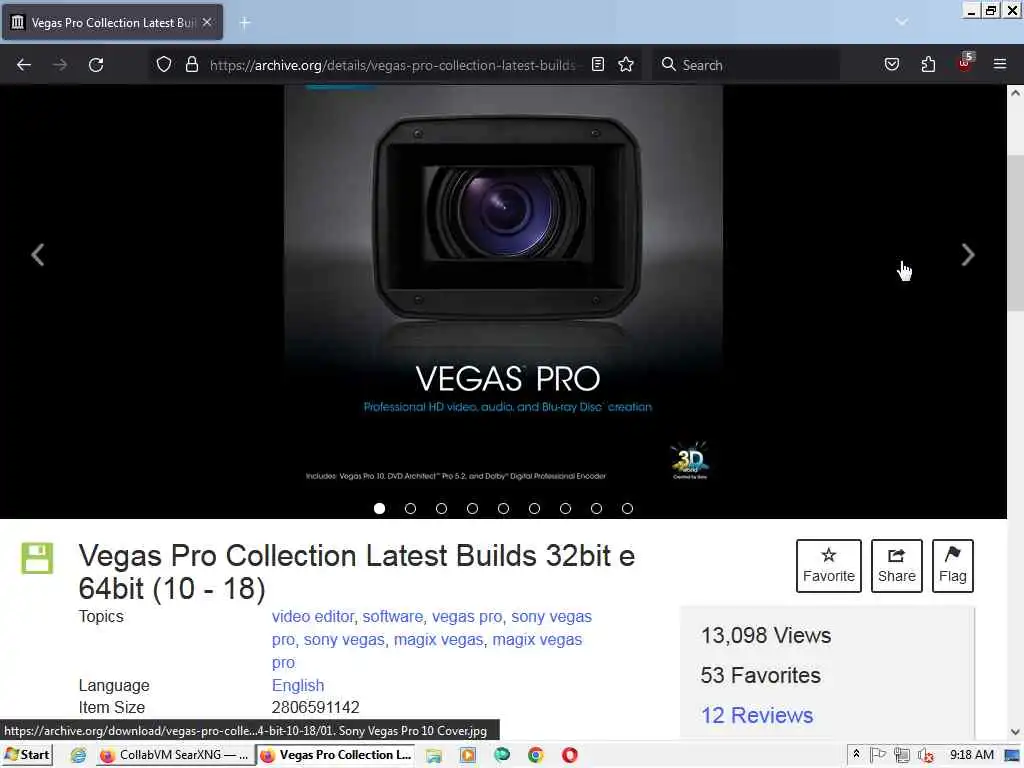
Task: Open the Windows Start menu
Action: tap(27, 755)
